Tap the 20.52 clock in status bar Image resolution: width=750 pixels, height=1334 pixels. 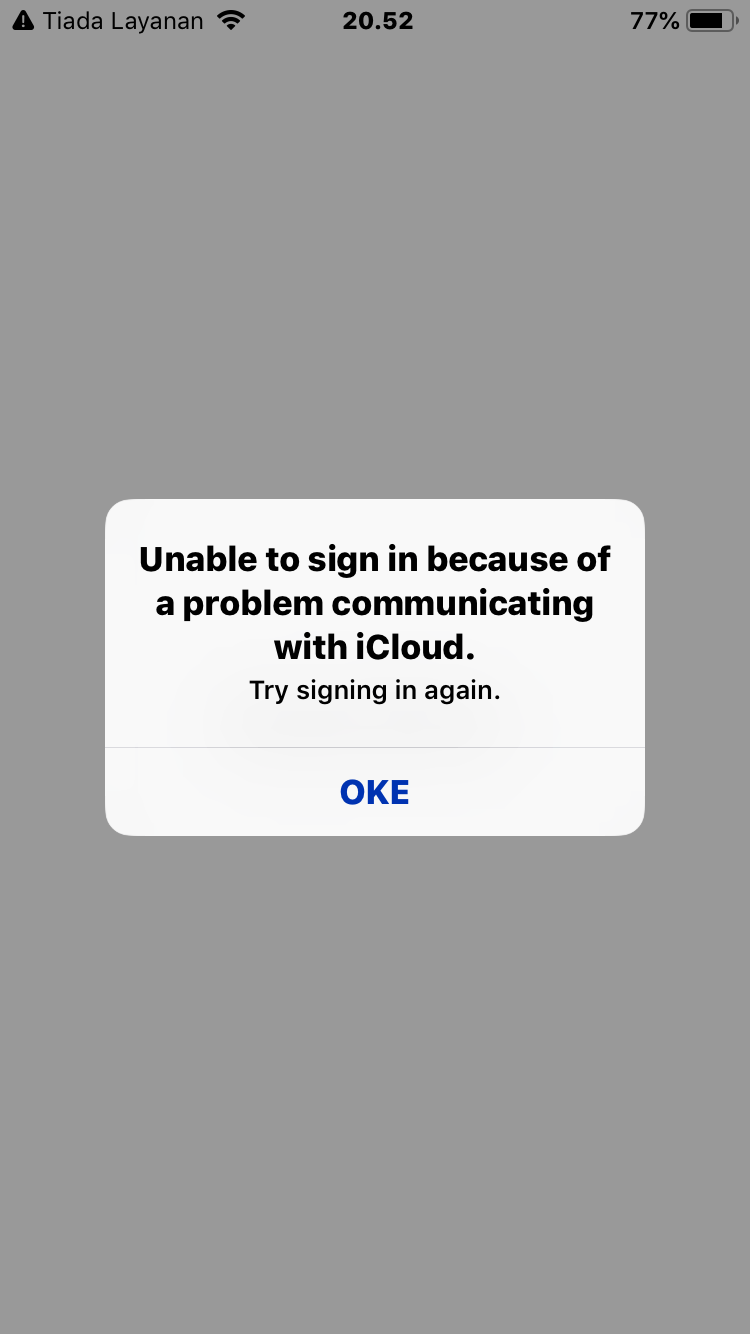point(378,20)
